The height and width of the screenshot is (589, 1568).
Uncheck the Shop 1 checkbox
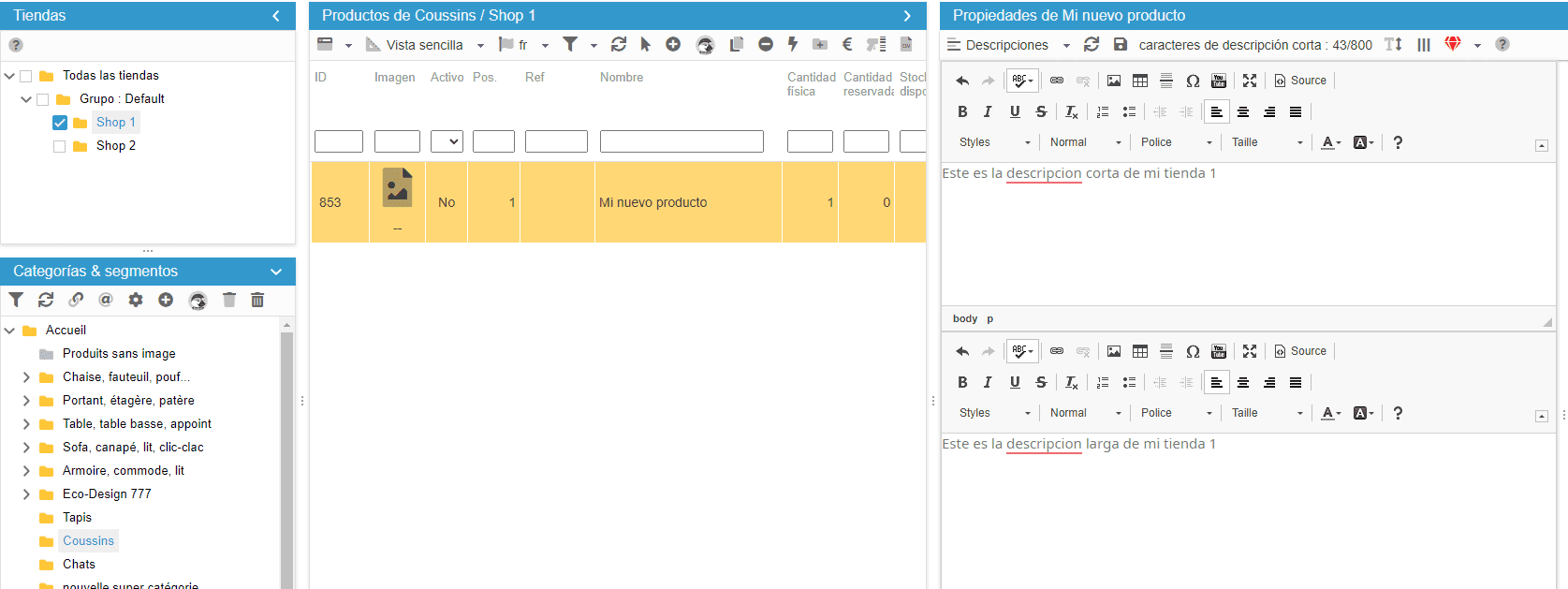pos(60,123)
